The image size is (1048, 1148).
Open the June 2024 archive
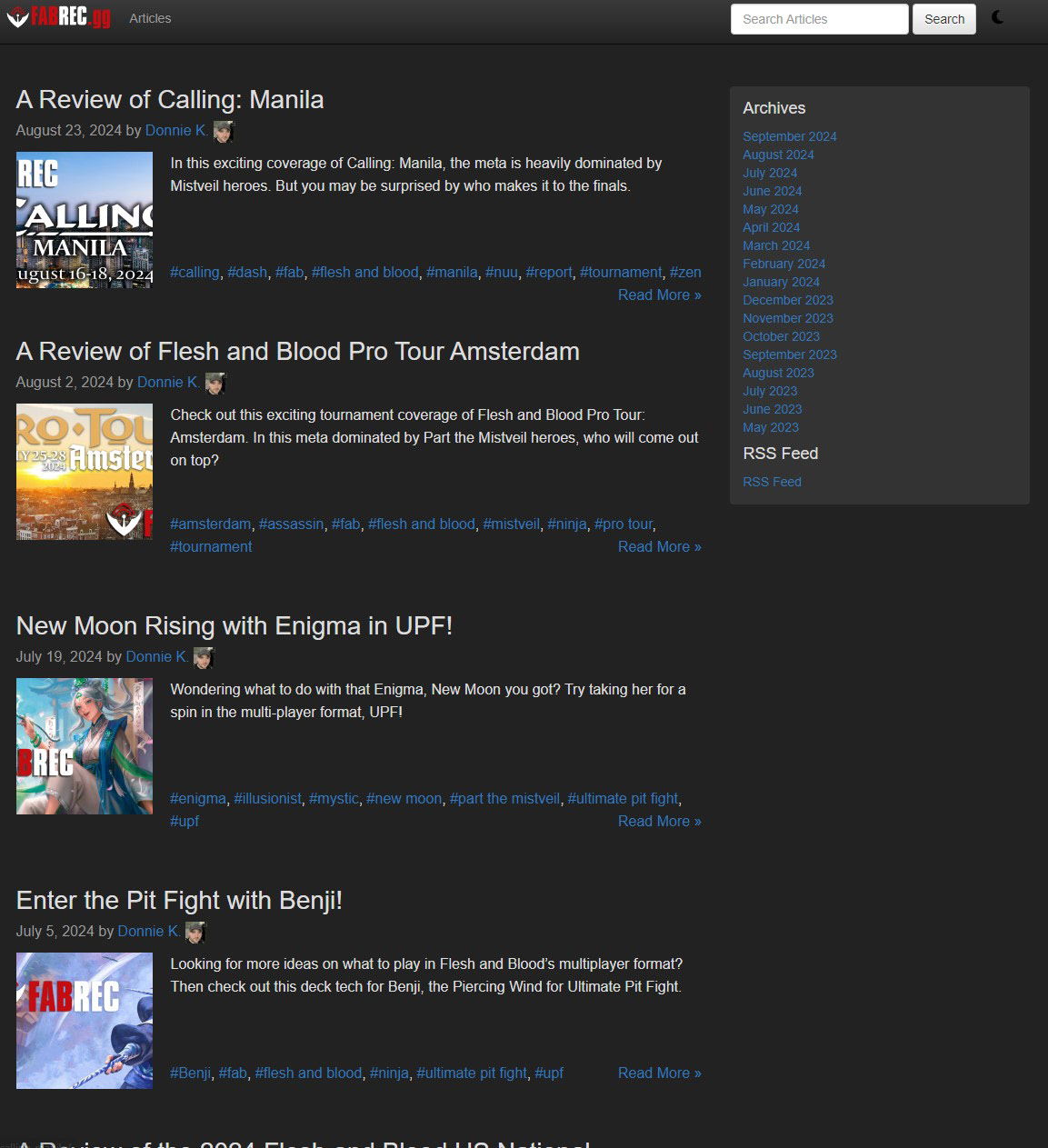pyautogui.click(x=773, y=191)
